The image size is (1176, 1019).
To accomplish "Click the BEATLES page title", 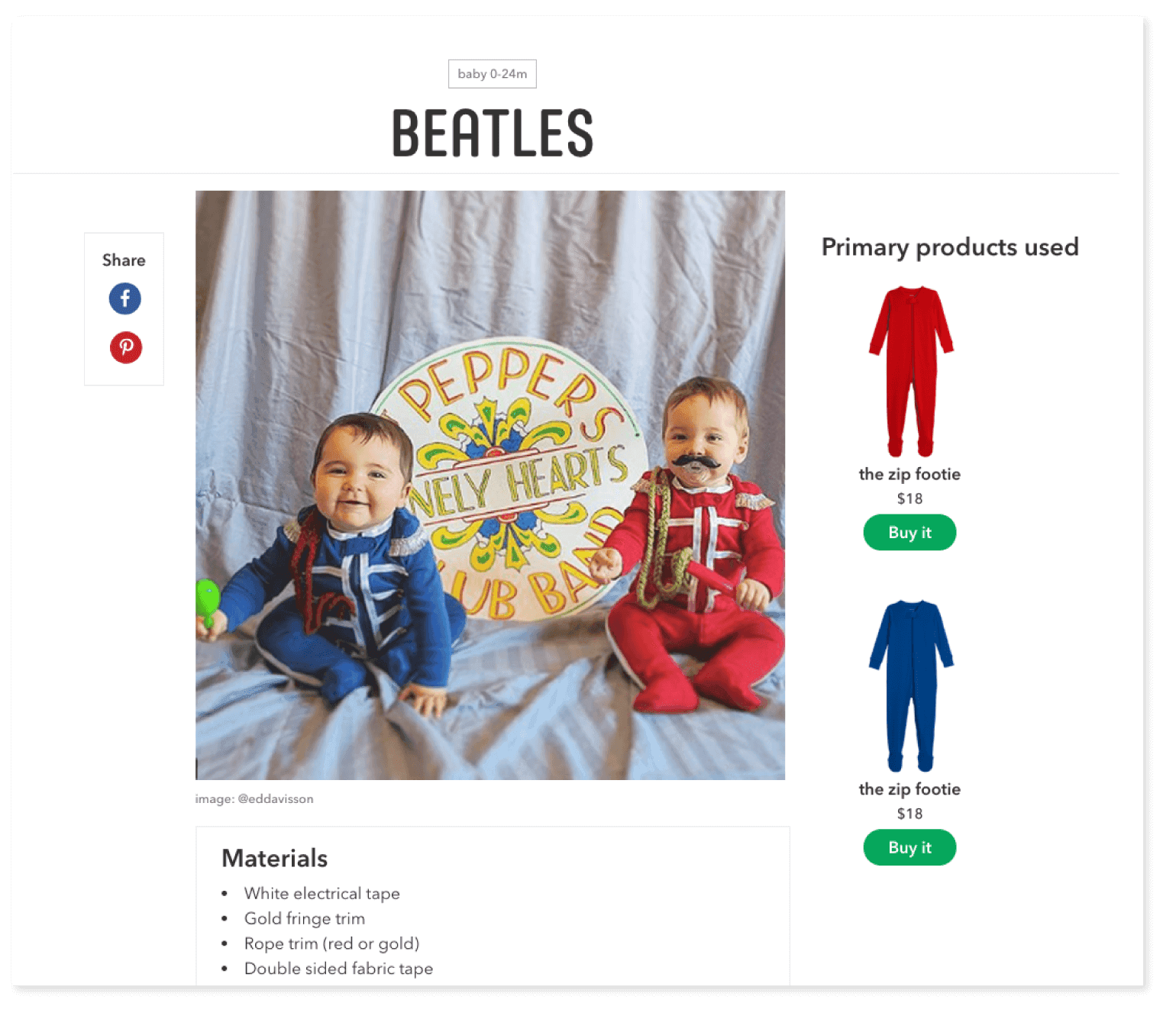I will pyautogui.click(x=493, y=133).
